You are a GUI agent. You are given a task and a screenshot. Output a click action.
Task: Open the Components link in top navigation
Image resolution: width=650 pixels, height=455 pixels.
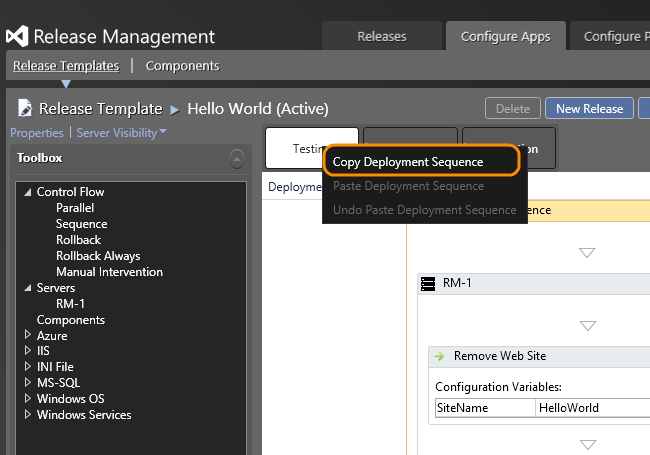click(182, 65)
